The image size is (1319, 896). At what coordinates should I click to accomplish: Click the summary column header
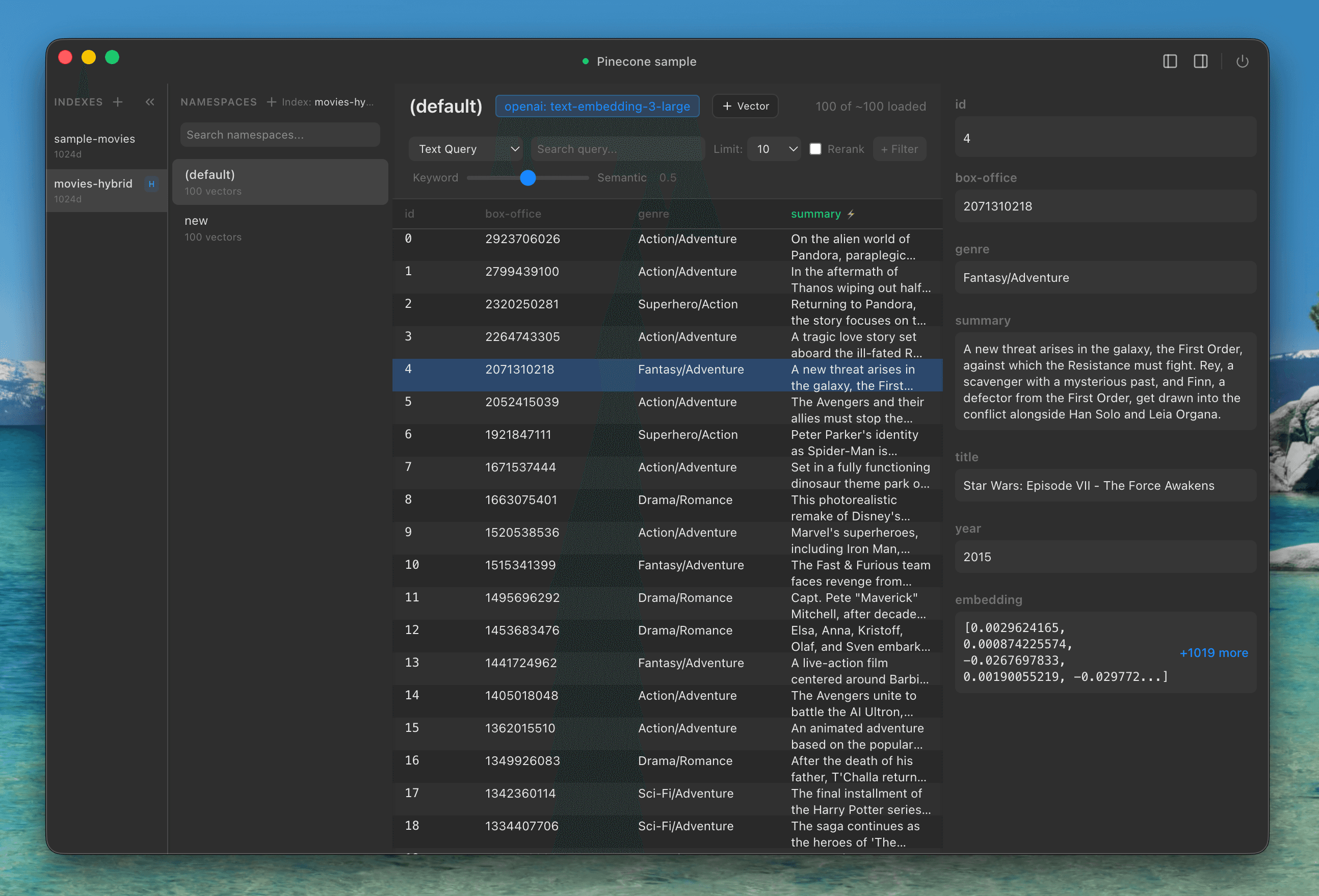[x=815, y=214]
